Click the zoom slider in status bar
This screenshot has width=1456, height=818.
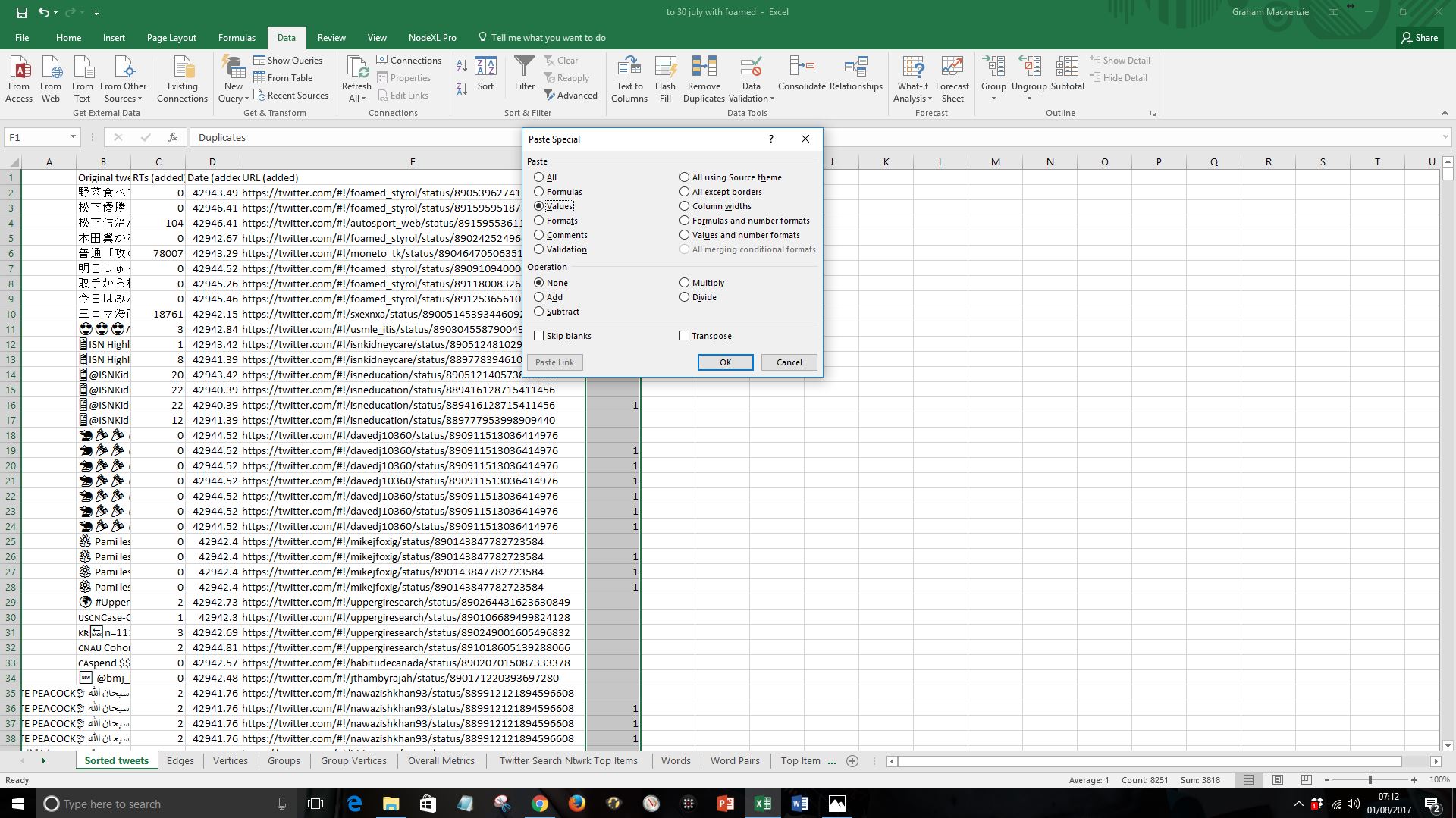(x=1370, y=779)
